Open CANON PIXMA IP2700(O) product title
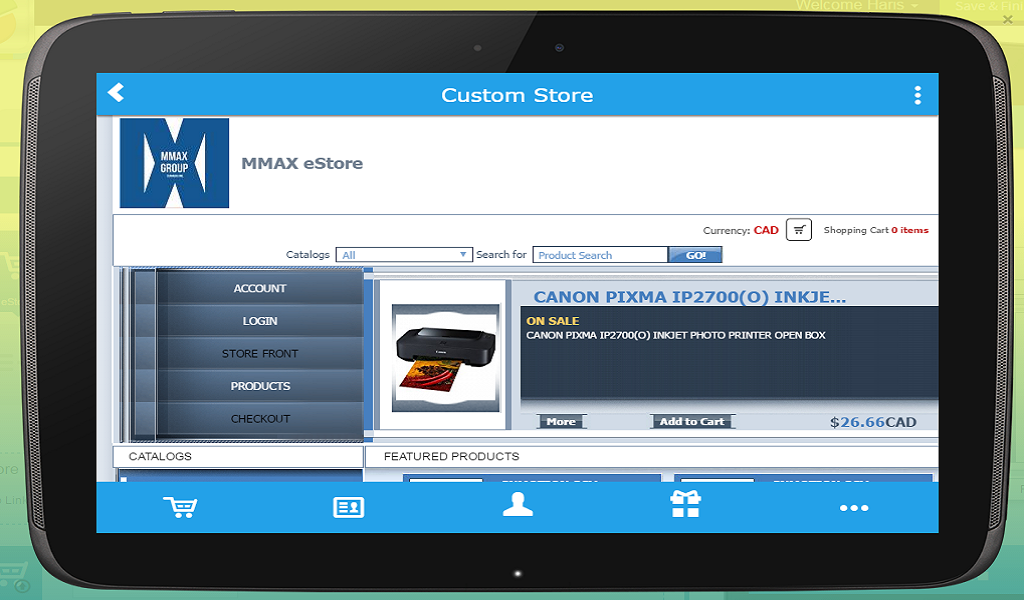The width and height of the screenshot is (1024, 600). click(x=690, y=297)
